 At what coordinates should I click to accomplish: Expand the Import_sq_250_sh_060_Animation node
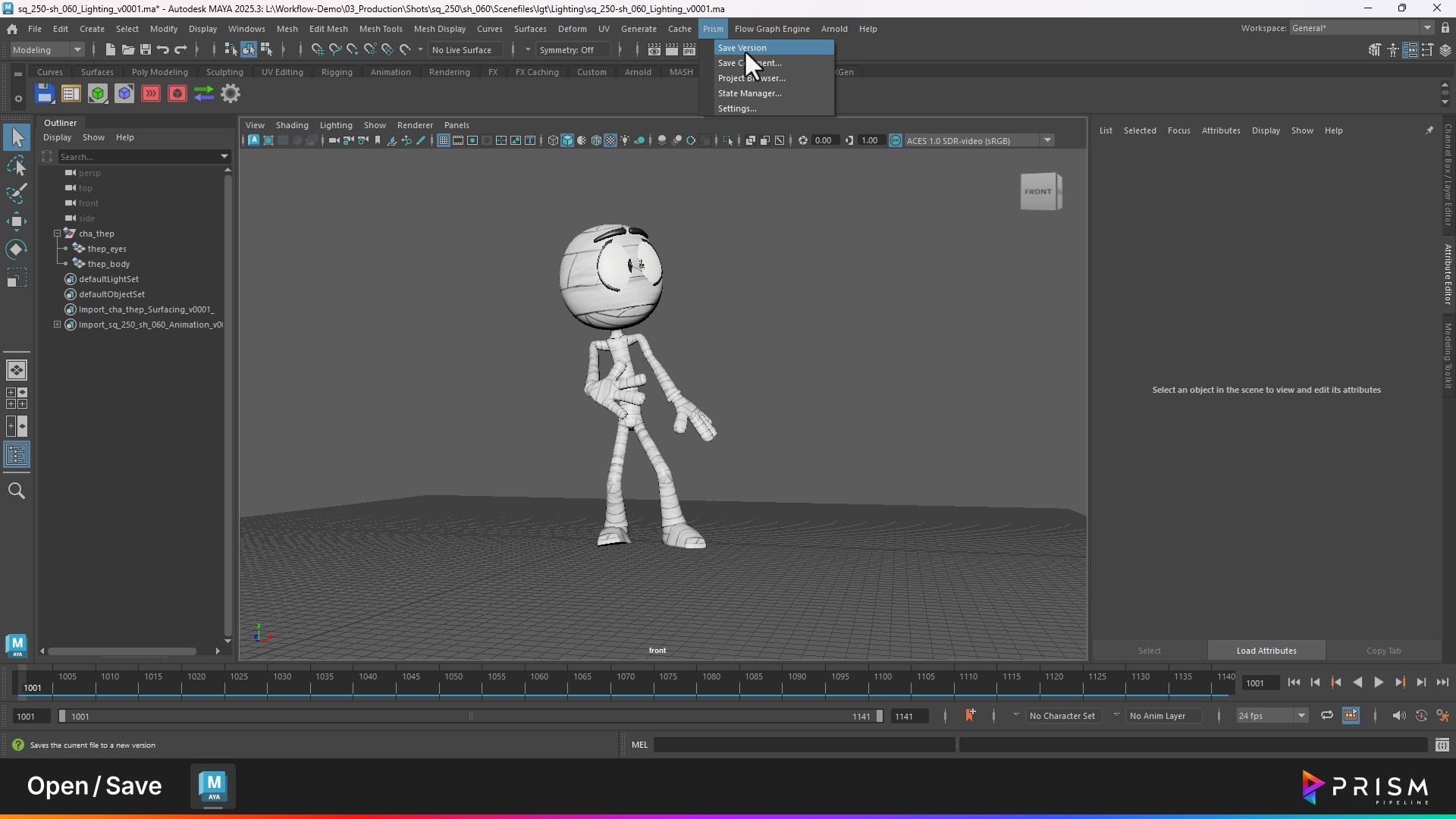pyautogui.click(x=57, y=325)
